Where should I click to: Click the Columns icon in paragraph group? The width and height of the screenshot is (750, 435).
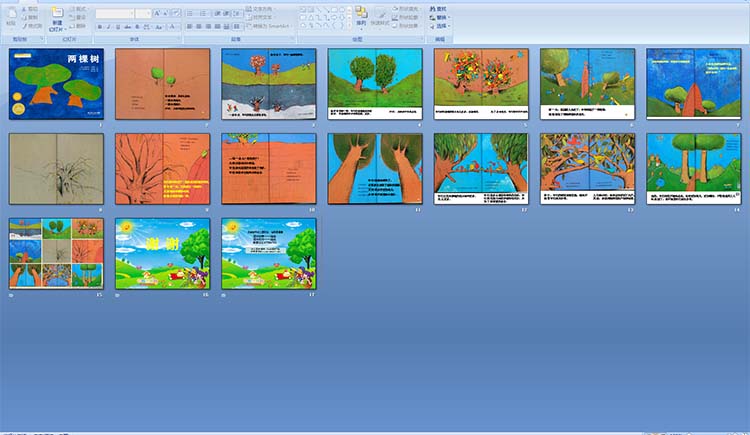click(x=237, y=26)
